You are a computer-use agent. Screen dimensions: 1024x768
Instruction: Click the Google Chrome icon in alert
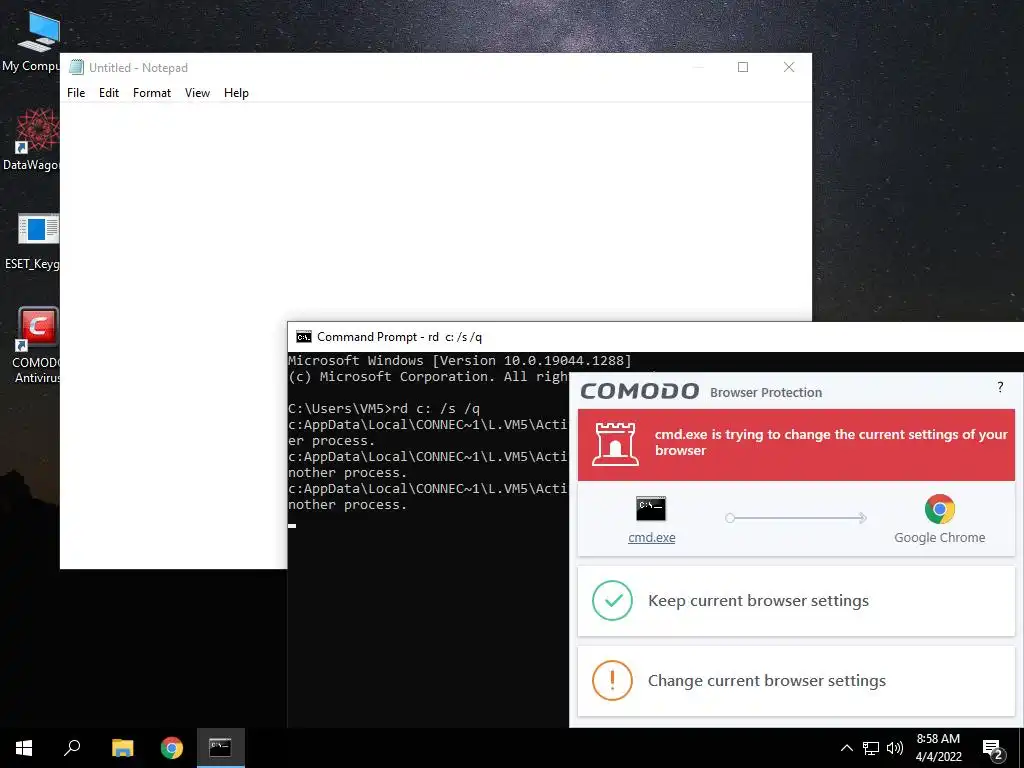coord(940,509)
